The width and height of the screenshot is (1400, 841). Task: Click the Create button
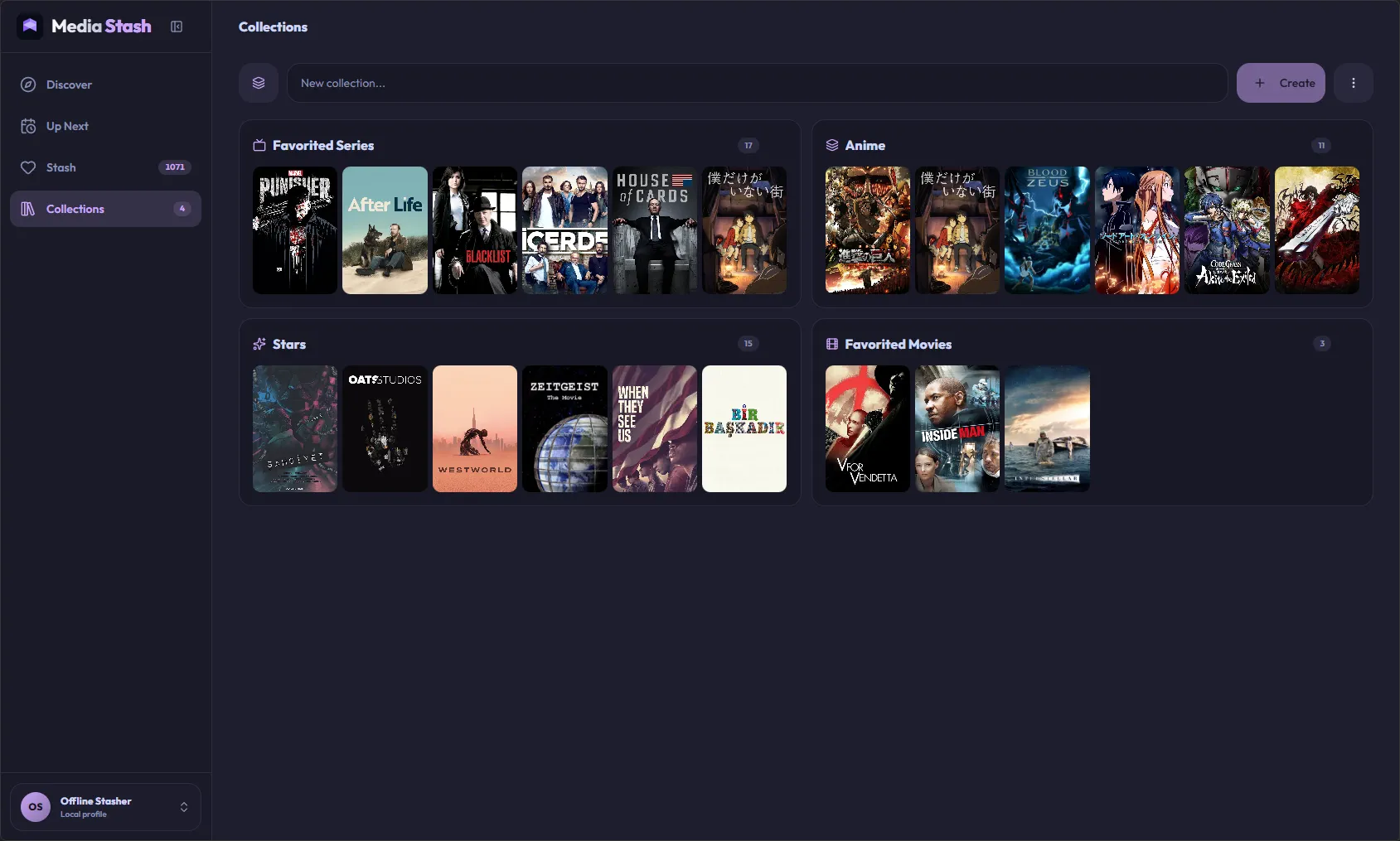(1281, 83)
